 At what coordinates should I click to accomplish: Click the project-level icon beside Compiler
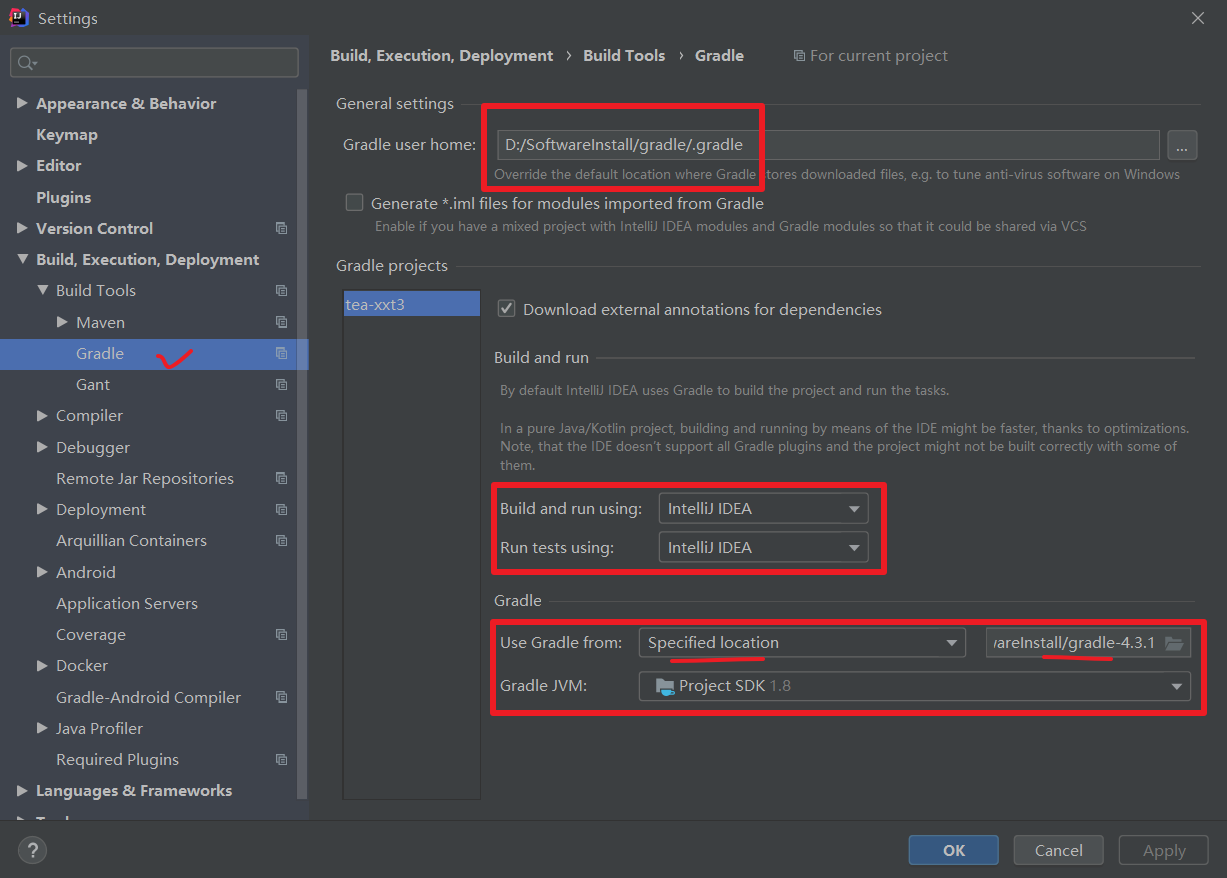(x=281, y=416)
